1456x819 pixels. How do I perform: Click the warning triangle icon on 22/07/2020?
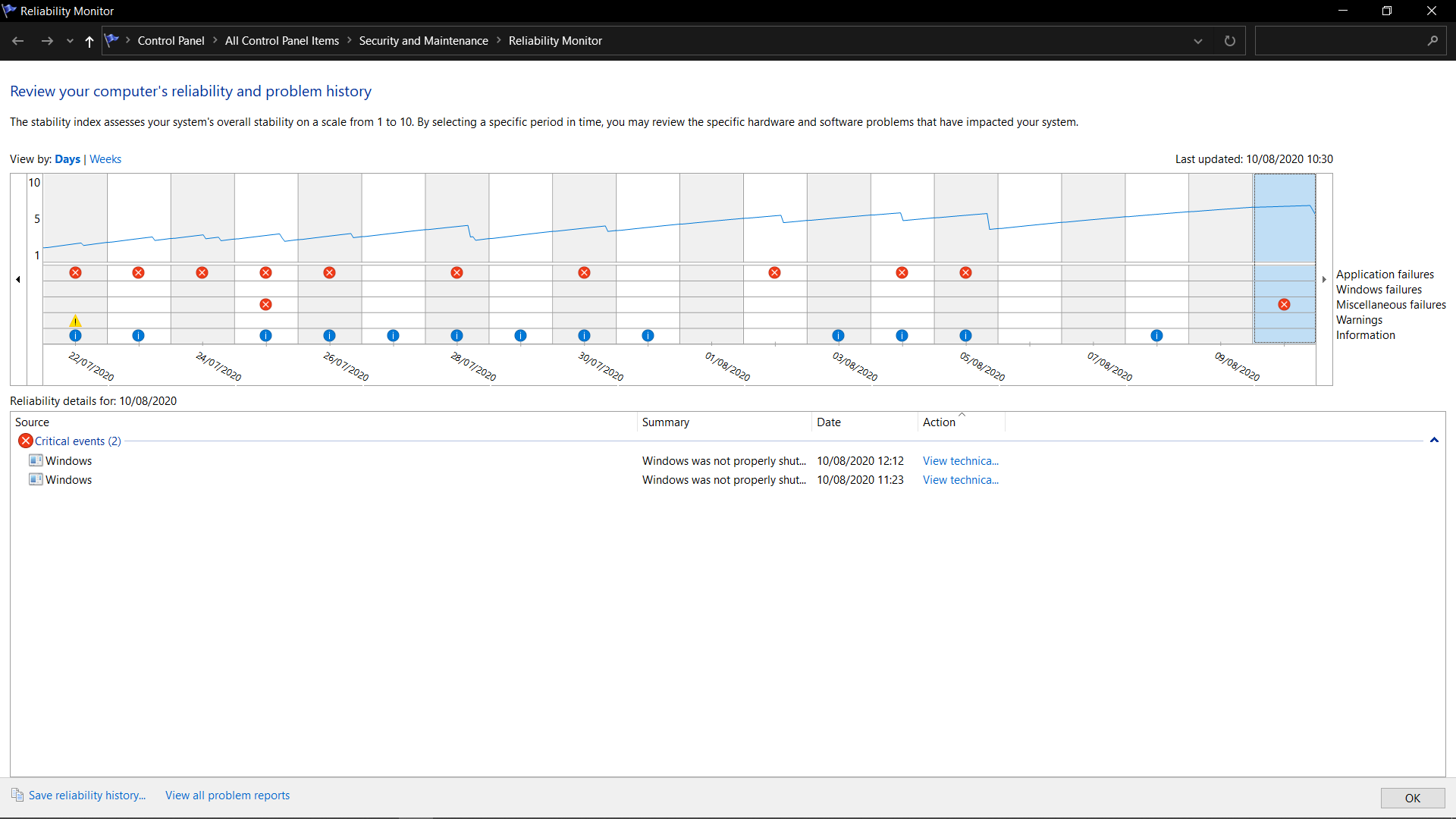75,321
